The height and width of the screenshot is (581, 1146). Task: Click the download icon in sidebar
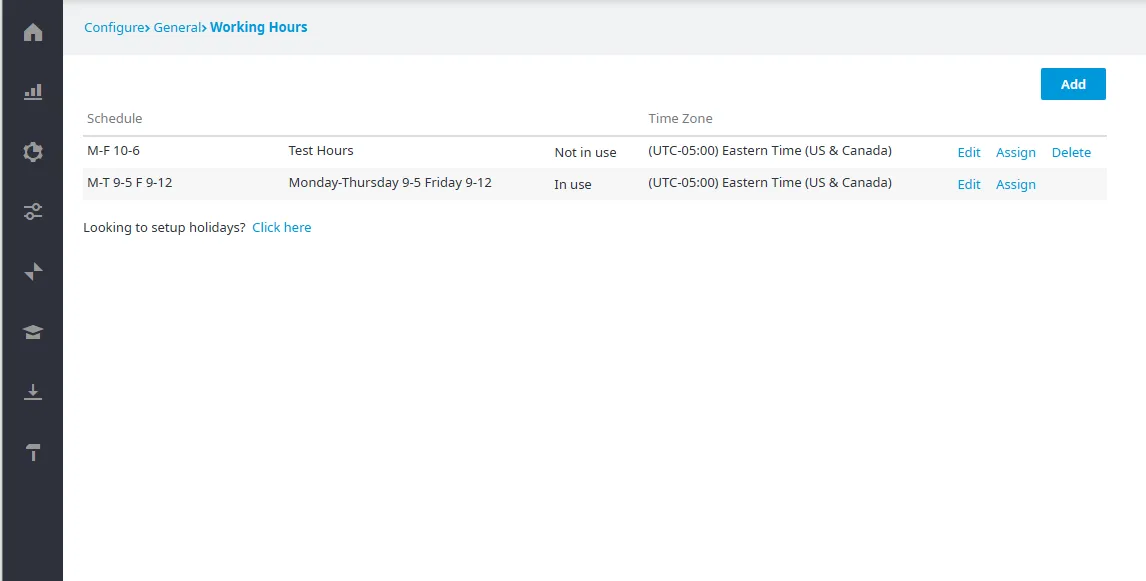(x=33, y=392)
